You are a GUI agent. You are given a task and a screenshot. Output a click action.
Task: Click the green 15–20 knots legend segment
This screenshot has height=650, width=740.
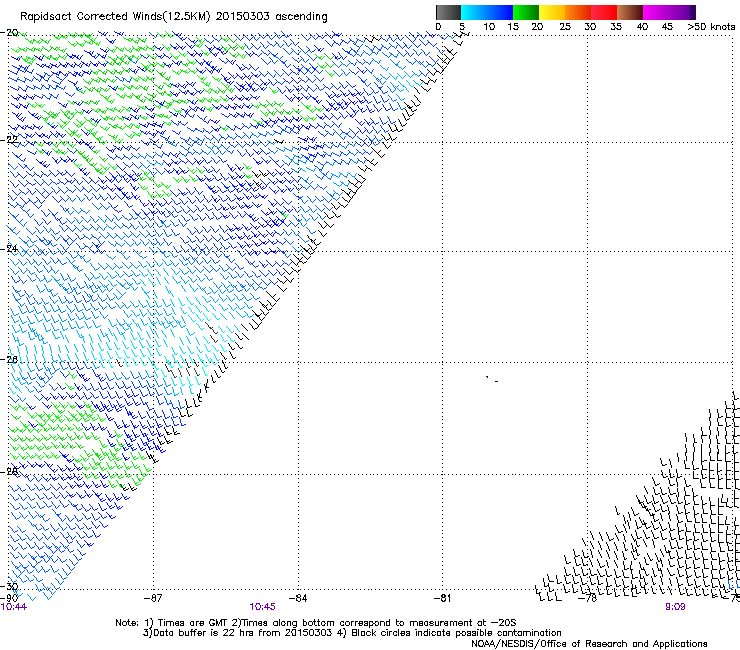click(x=526, y=12)
